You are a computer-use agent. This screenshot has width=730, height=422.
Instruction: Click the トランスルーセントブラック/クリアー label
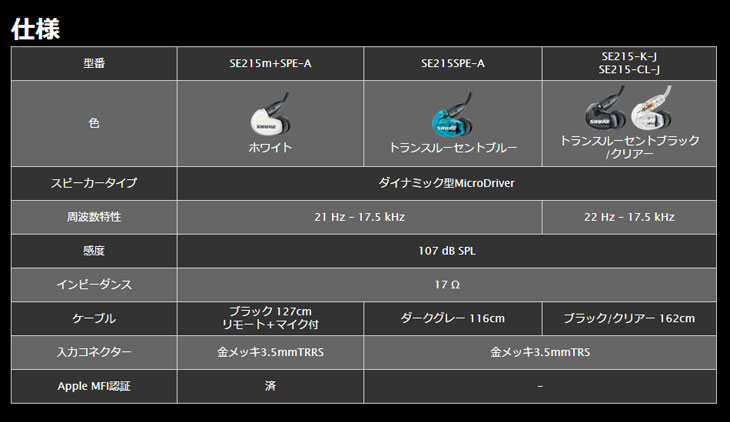pyautogui.click(x=629, y=147)
